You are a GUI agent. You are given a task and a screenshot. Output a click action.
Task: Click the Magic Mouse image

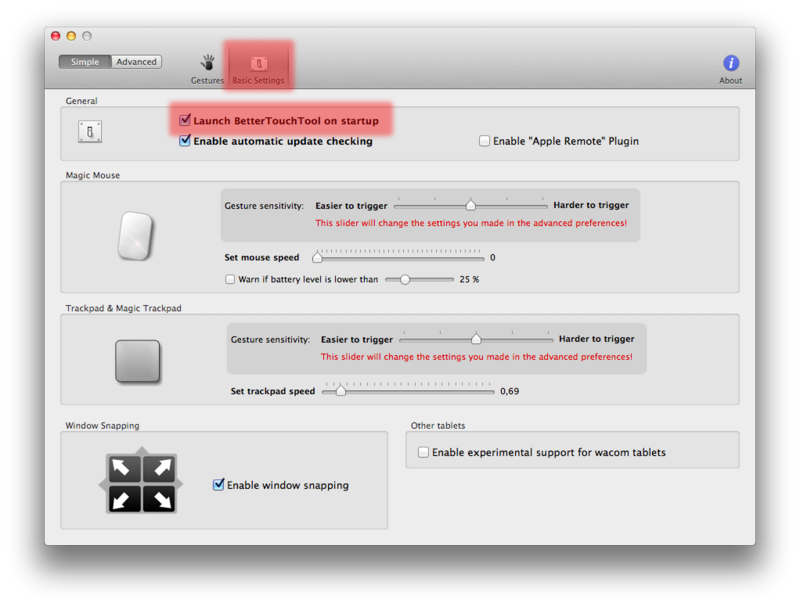click(x=136, y=236)
